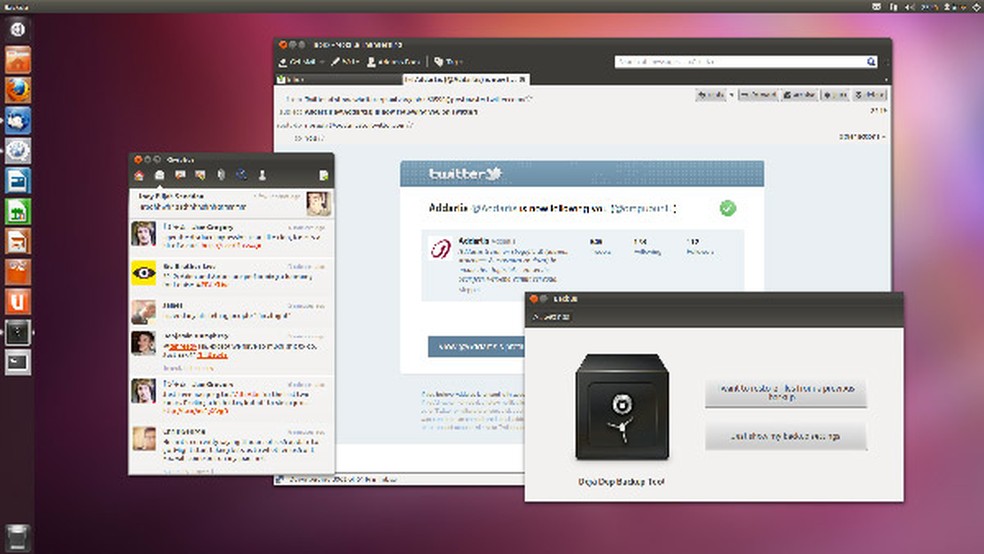Image resolution: width=984 pixels, height=554 pixels.
Task: Switch to the Inbox tab in Thunderbird
Action: (x=339, y=80)
